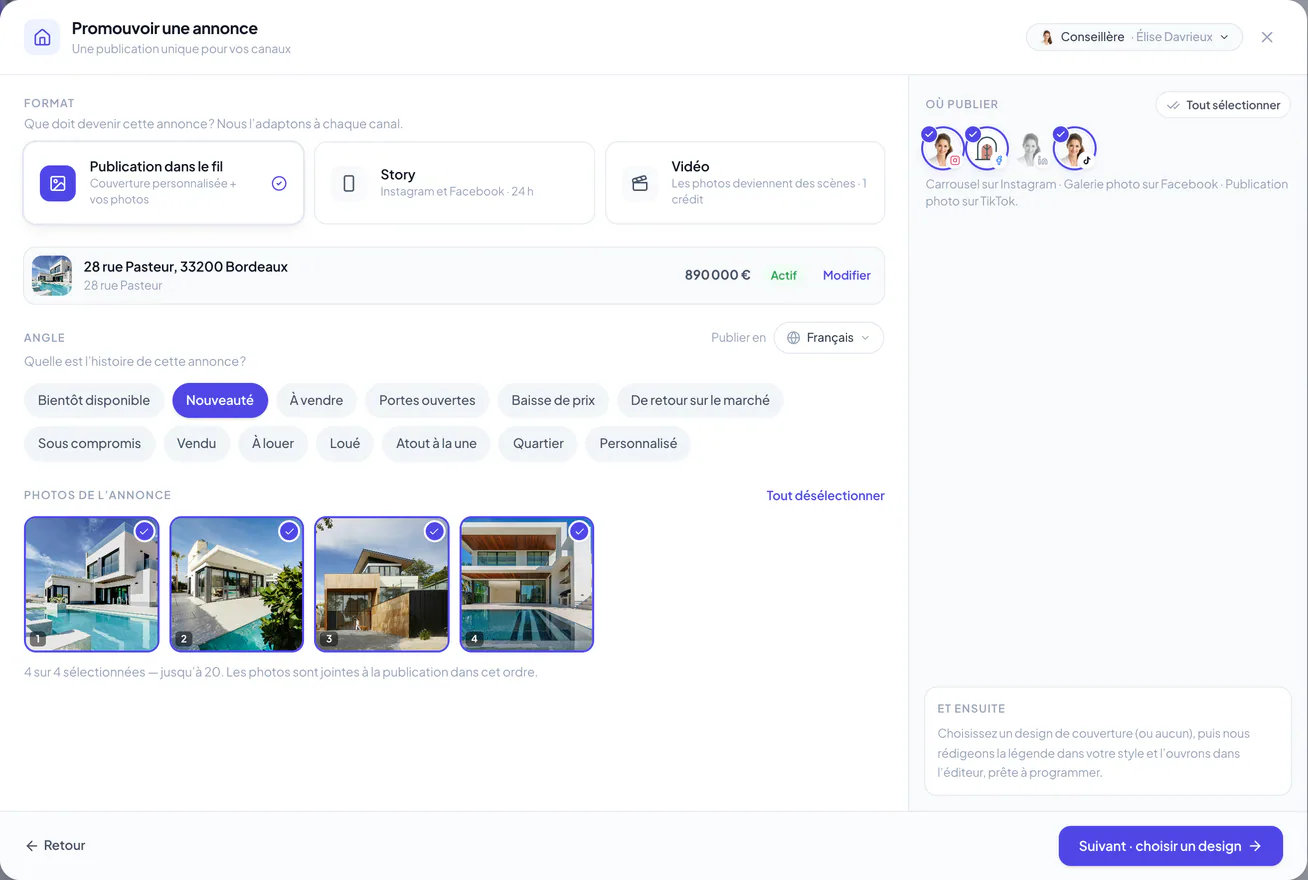
Task: Pick the Vidéo format card
Action: 745,183
